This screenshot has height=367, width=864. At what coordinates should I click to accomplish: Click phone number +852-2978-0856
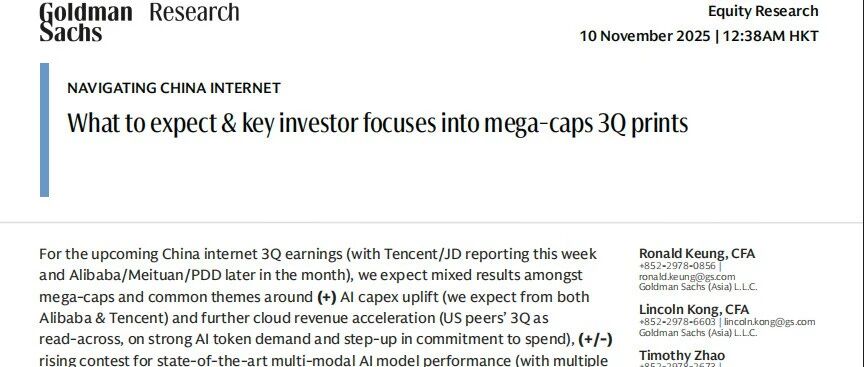pos(677,266)
